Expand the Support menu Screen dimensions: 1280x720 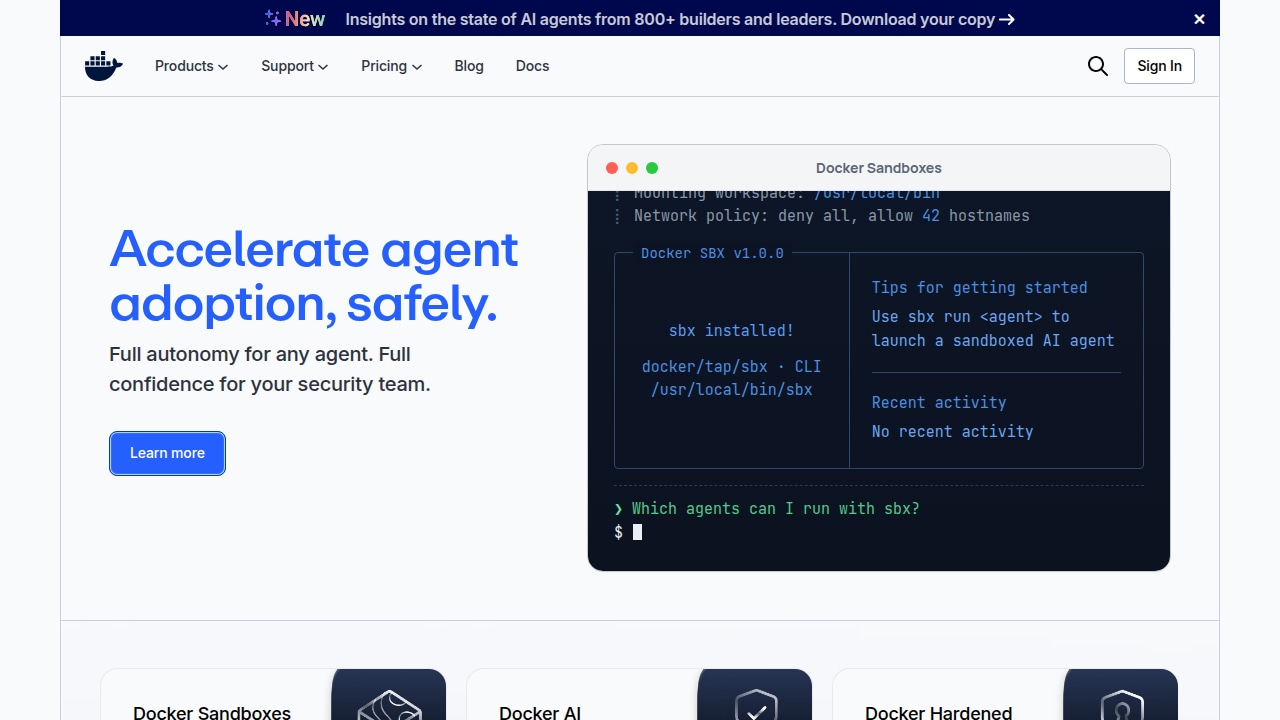295,66
